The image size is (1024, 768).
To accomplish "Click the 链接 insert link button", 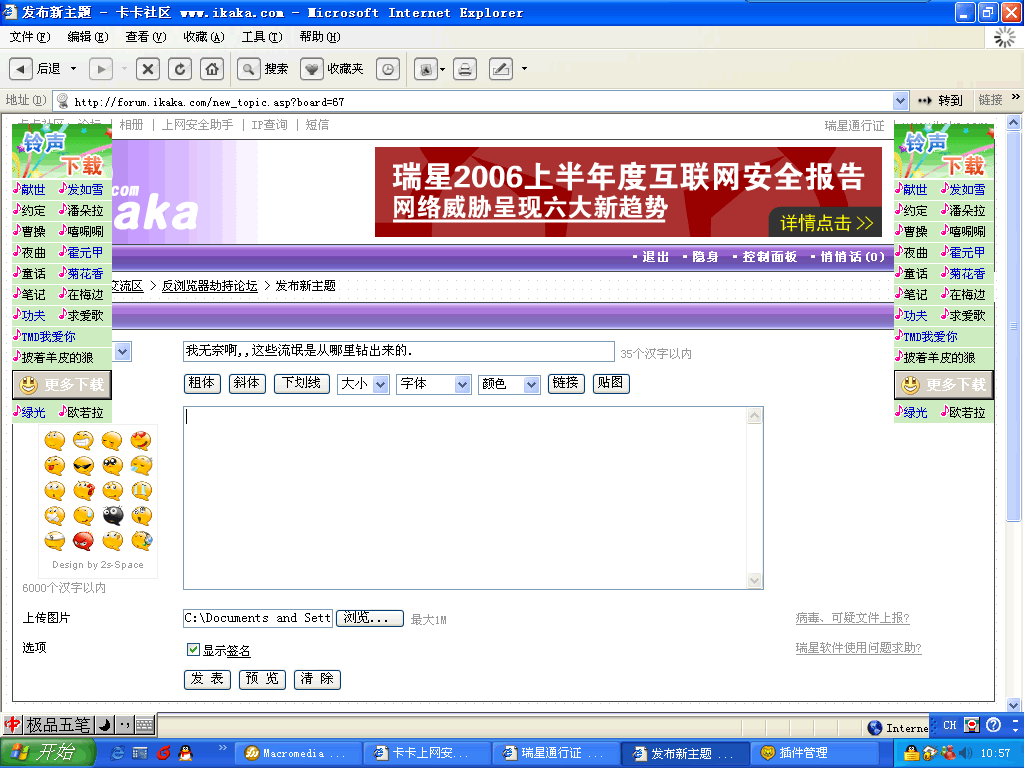I will point(566,383).
